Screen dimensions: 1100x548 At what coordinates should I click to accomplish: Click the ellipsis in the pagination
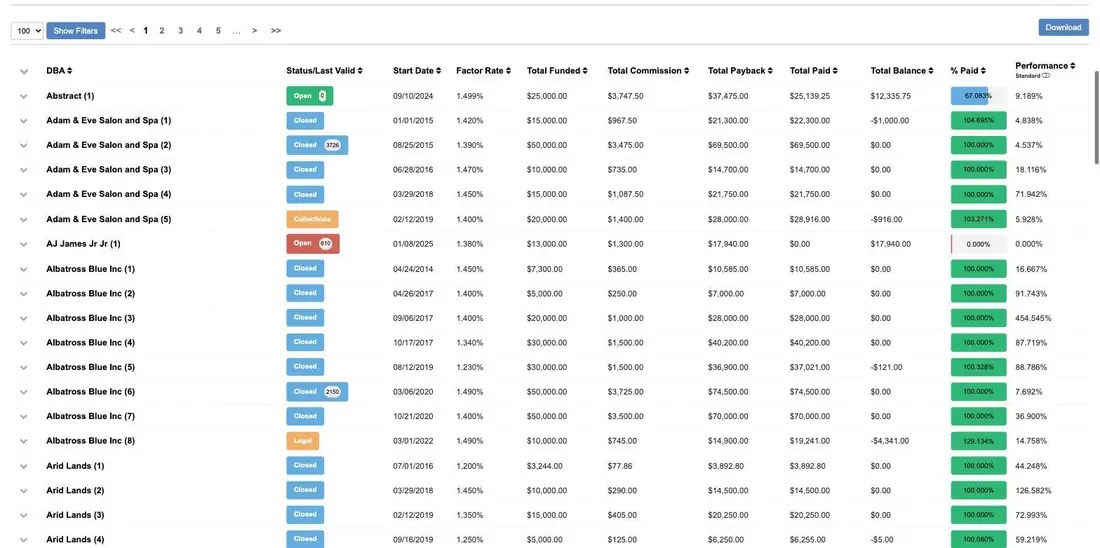[236, 31]
